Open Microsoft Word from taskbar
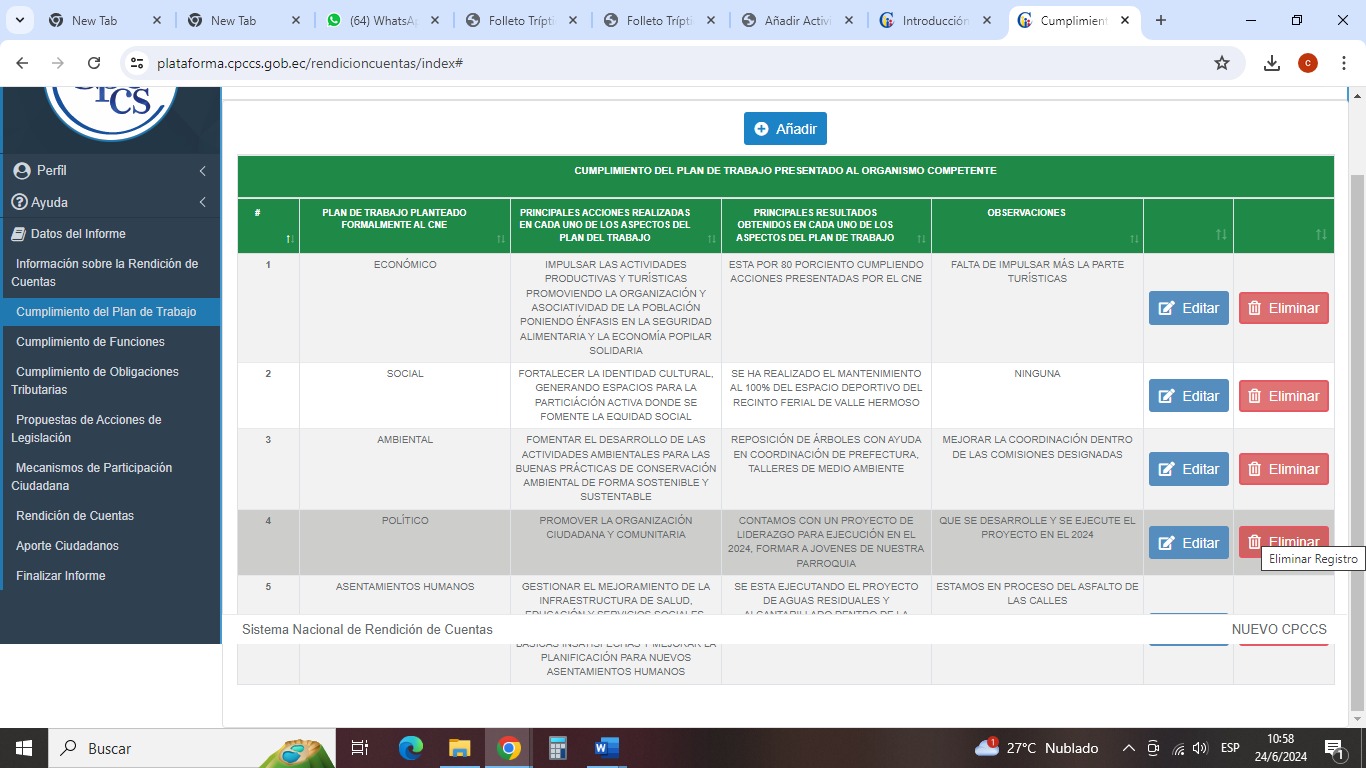This screenshot has height=768, width=1366. tap(607, 748)
